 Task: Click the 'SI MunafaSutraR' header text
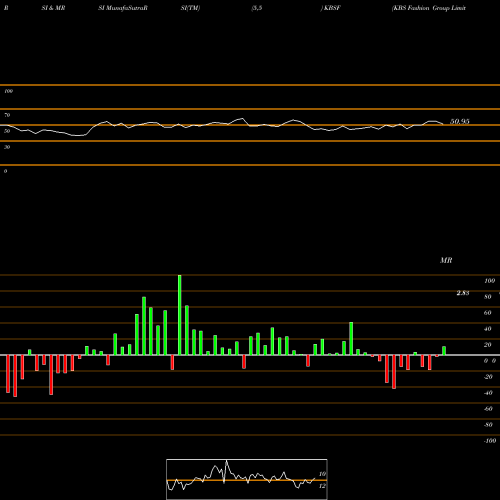pyautogui.click(x=123, y=8)
